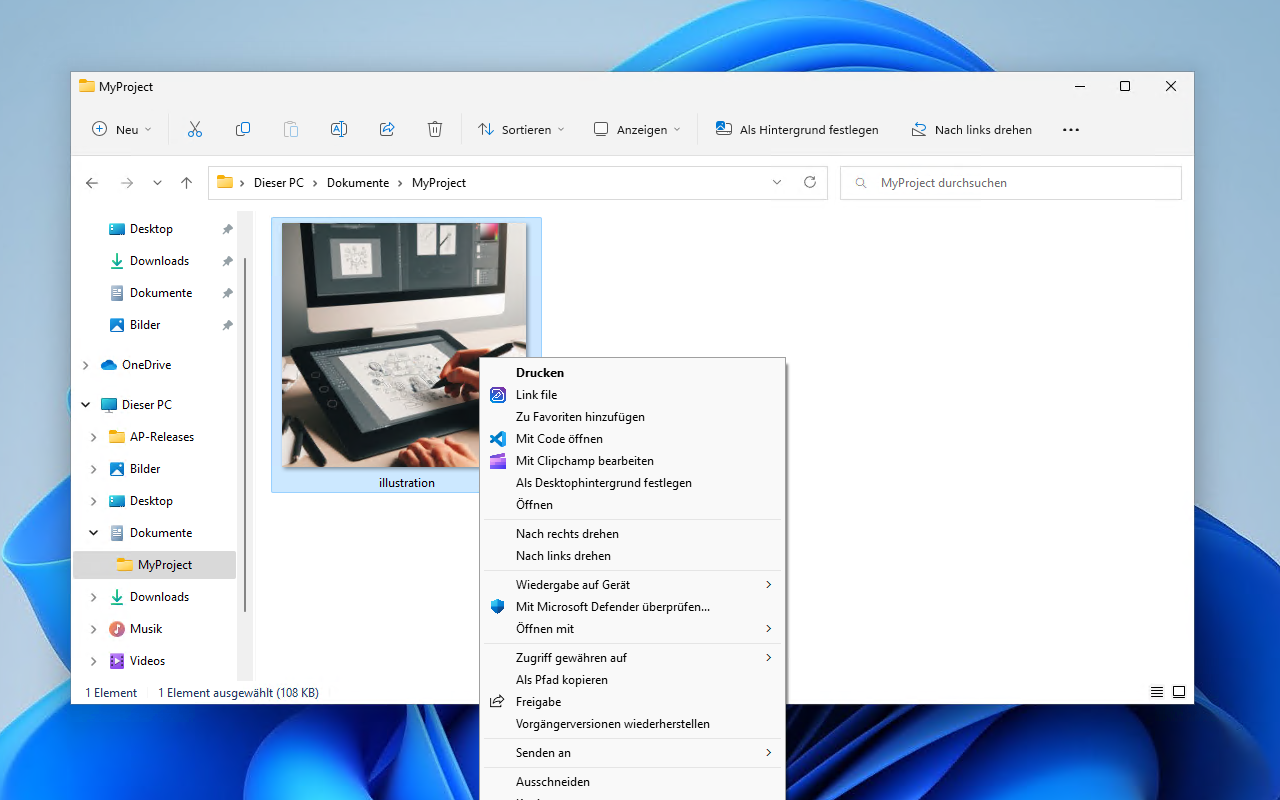Click the Delete trash icon in toolbar
1280x800 pixels.
coord(435,129)
